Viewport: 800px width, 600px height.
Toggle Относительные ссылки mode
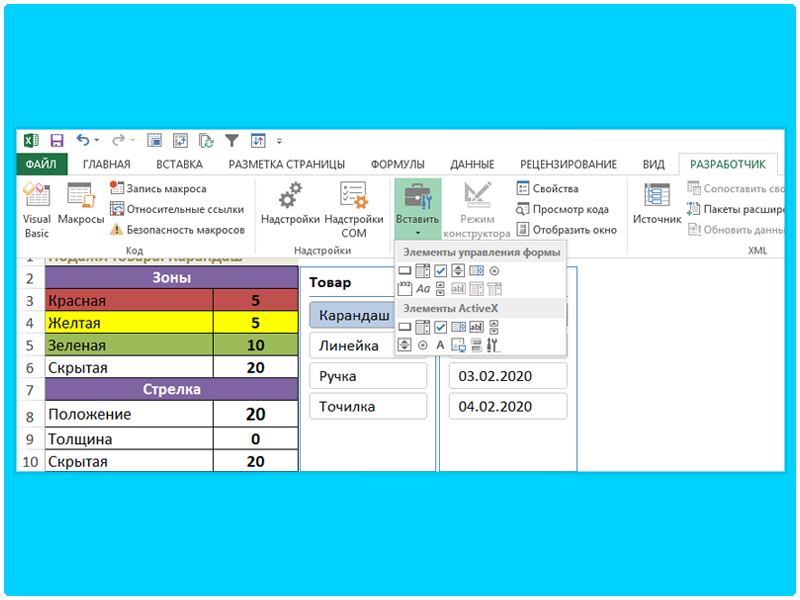[177, 209]
